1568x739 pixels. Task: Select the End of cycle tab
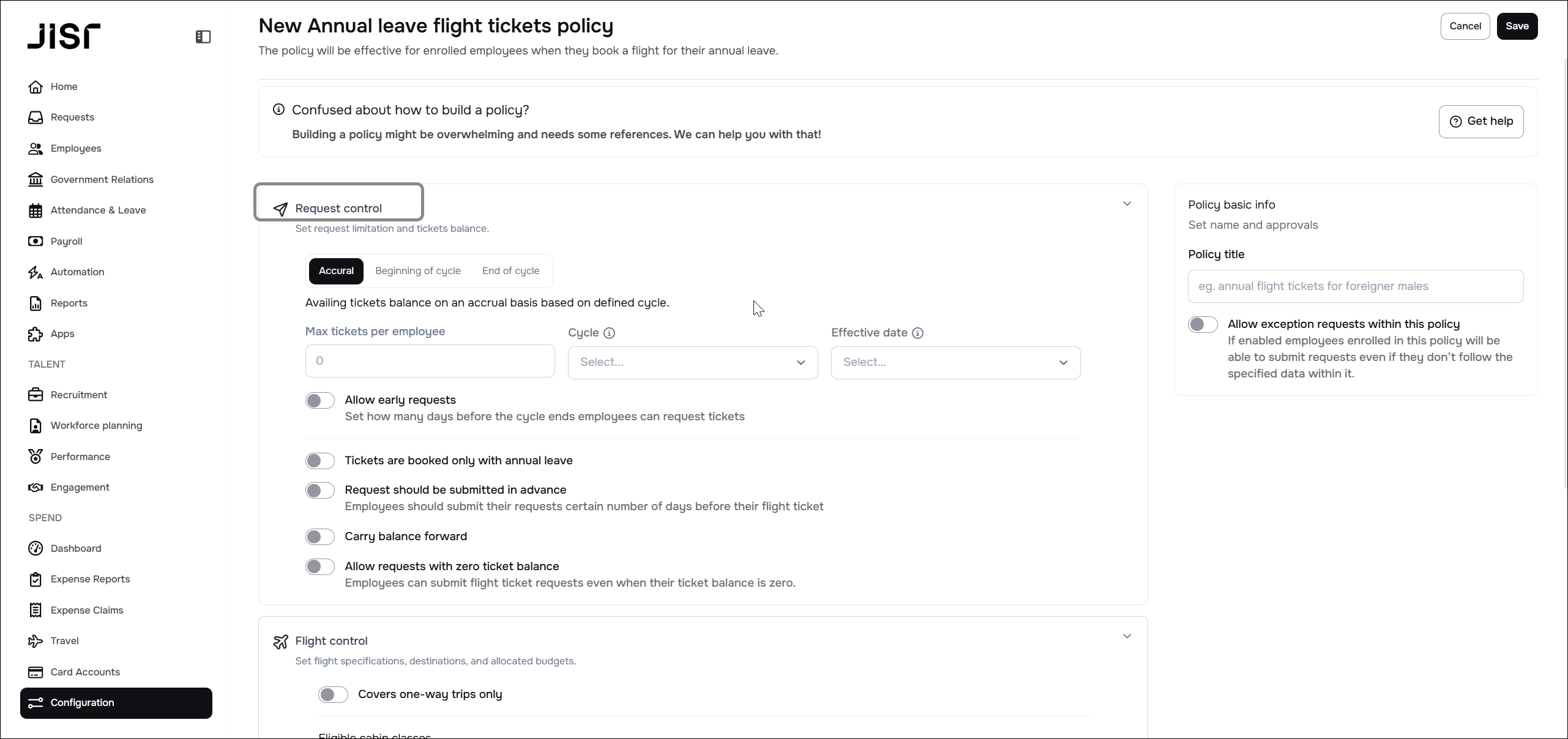[x=510, y=271]
